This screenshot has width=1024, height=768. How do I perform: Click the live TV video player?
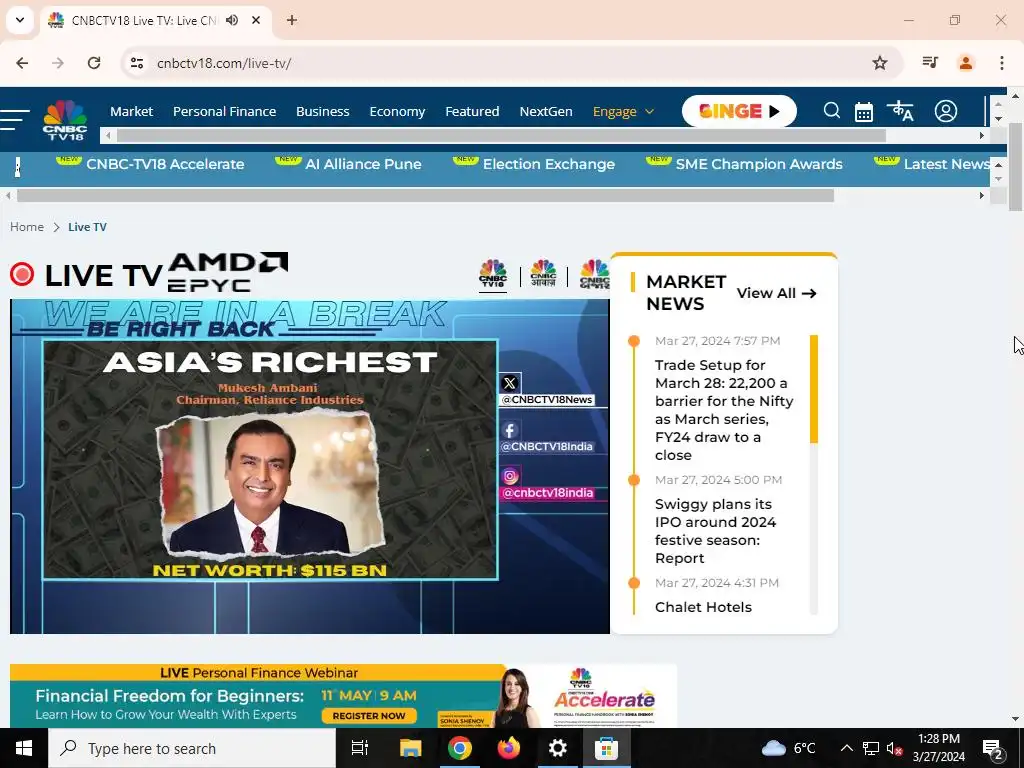coord(310,466)
